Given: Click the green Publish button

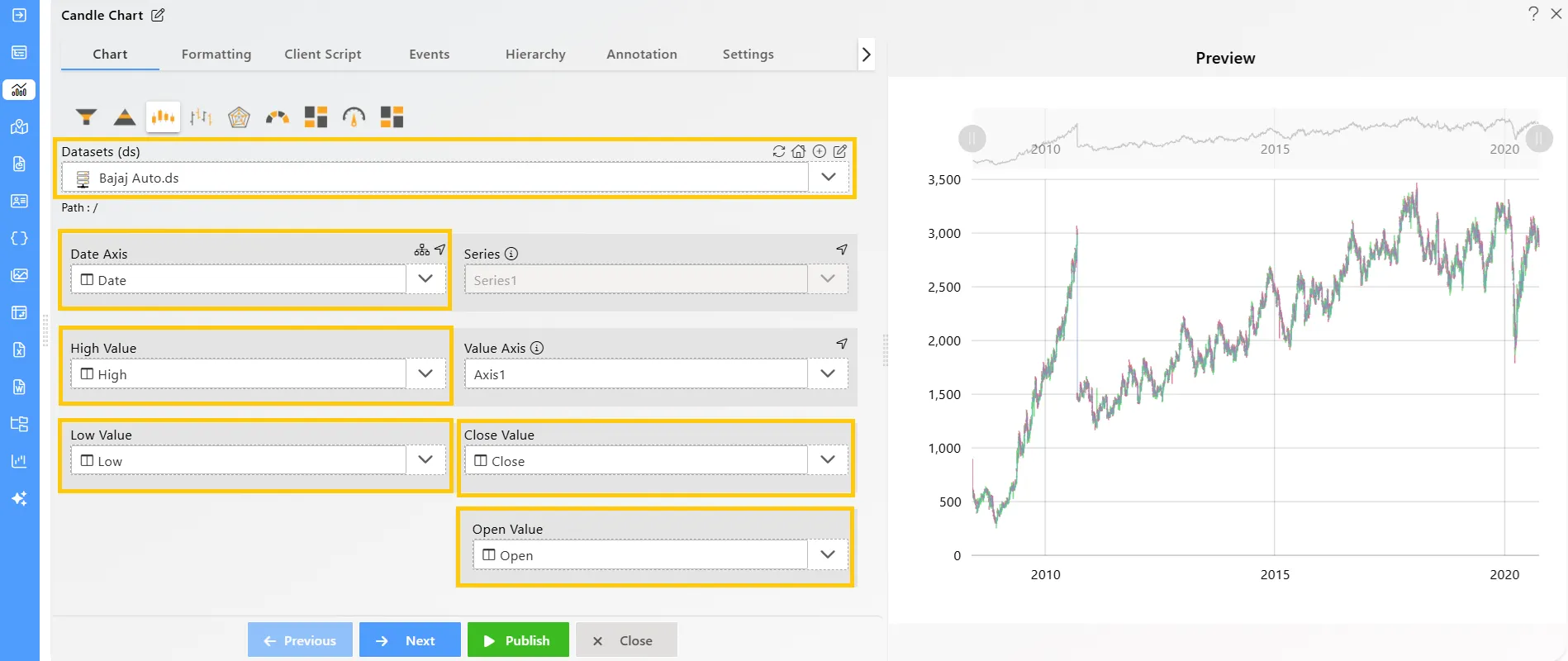Looking at the screenshot, I should (x=518, y=640).
